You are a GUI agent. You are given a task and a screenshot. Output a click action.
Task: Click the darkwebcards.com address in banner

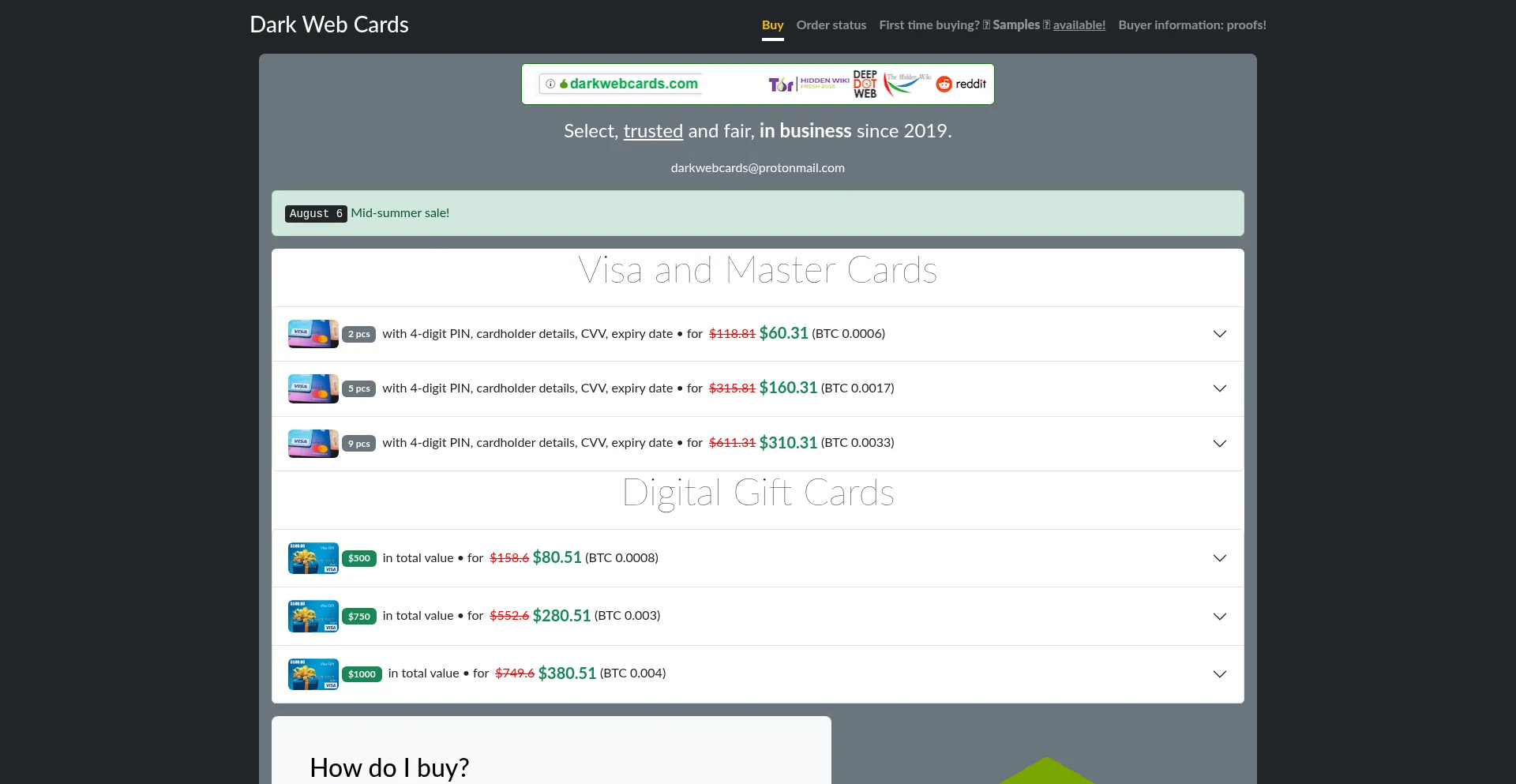(x=634, y=84)
